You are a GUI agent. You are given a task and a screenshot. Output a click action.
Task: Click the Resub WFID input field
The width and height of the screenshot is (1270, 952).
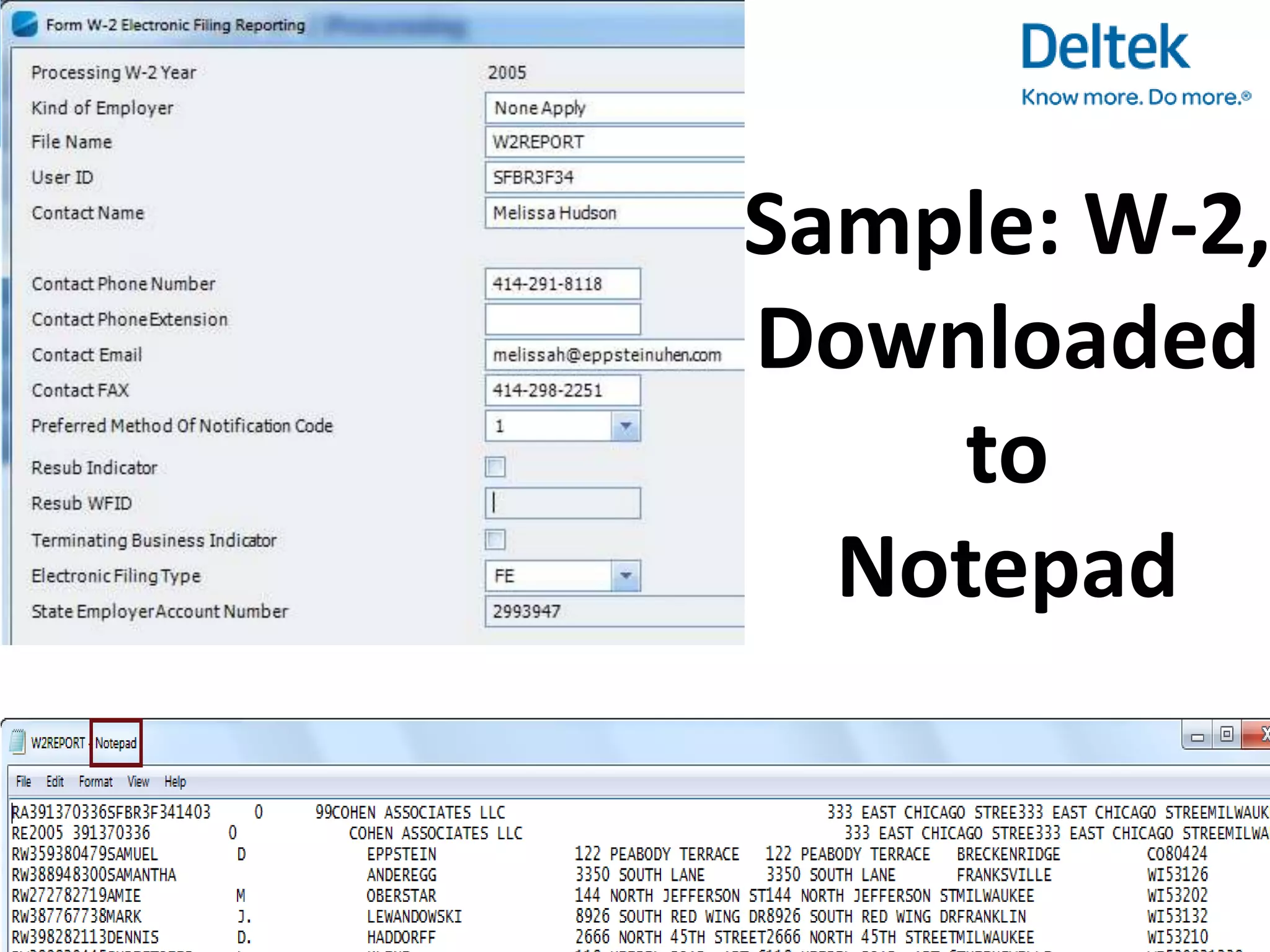click(562, 503)
